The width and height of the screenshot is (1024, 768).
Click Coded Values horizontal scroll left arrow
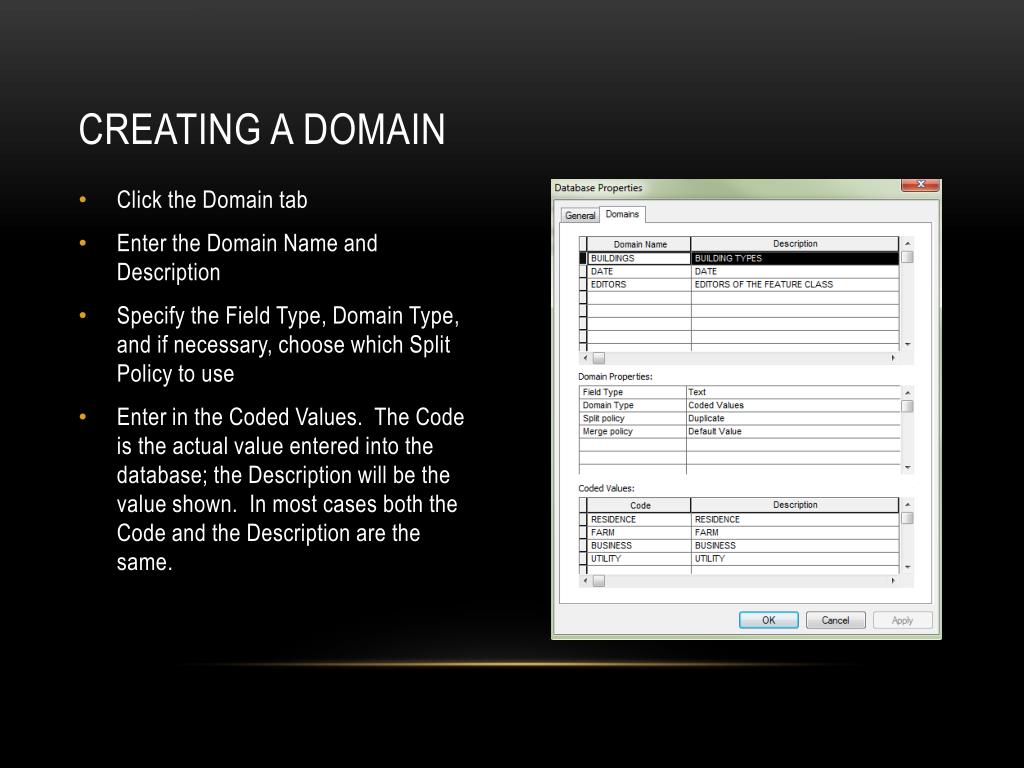tap(585, 581)
